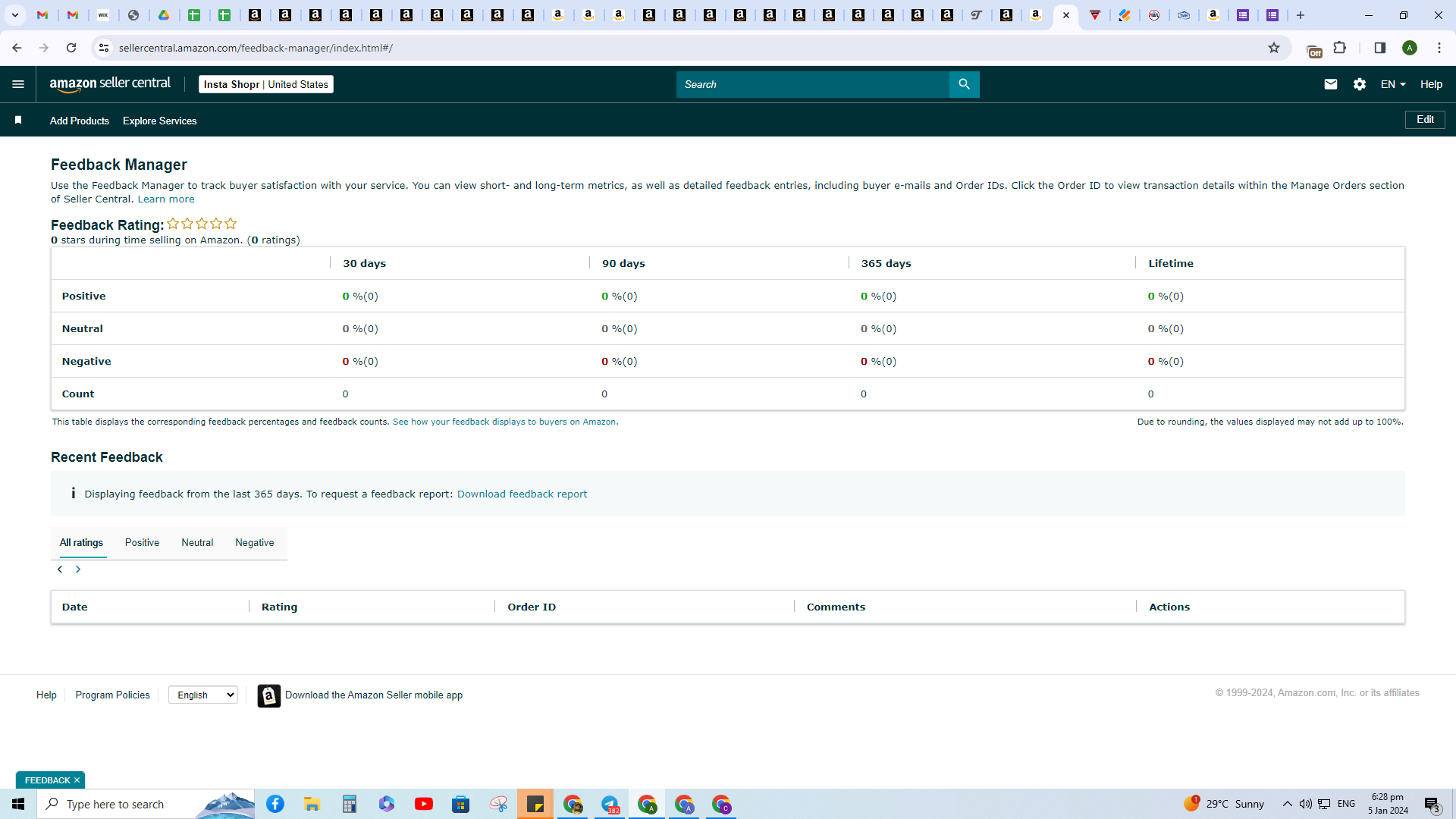View site information icon in address bar

tap(104, 48)
